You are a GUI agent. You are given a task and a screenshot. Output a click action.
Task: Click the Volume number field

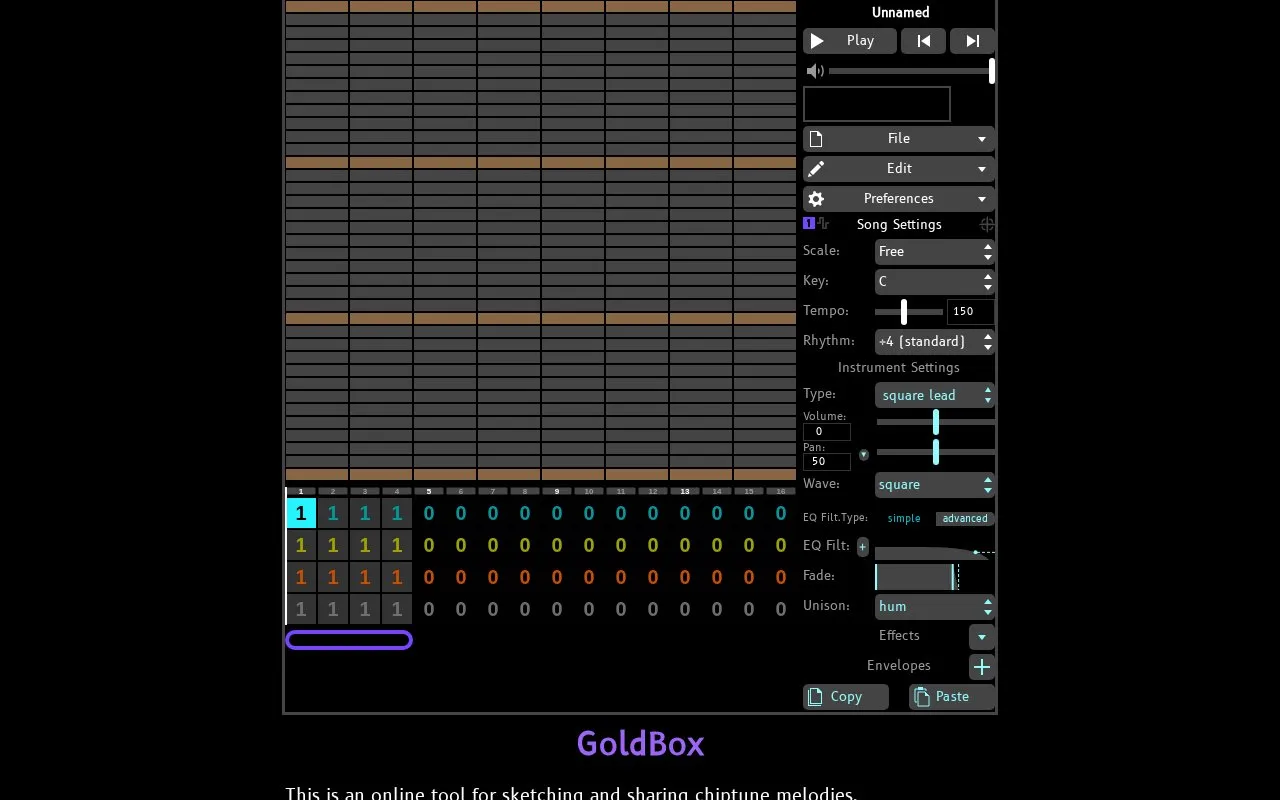827,432
